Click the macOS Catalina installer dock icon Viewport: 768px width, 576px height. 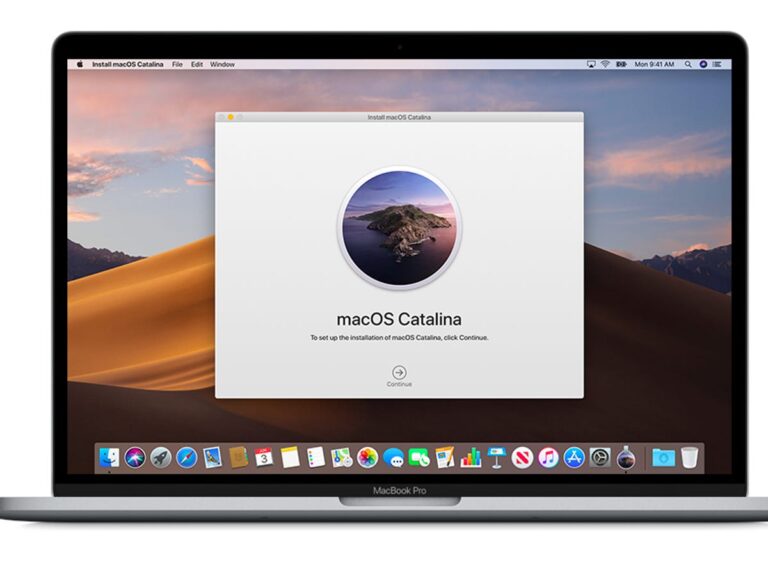[x=626, y=458]
